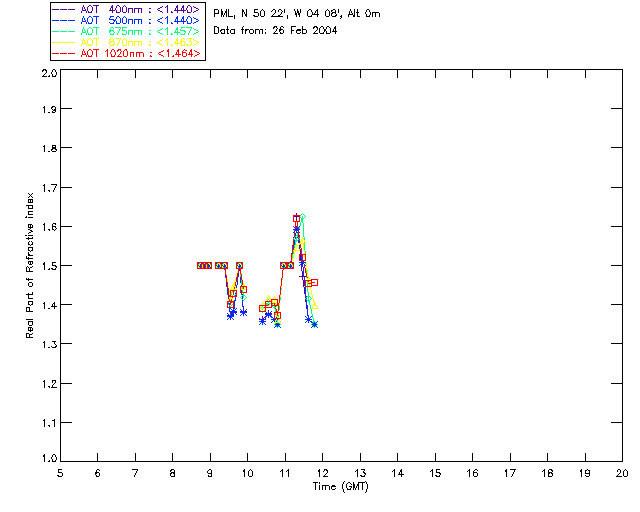640x512 pixels.
Task: Click the 8 hour x-axis label
Action: (173, 473)
